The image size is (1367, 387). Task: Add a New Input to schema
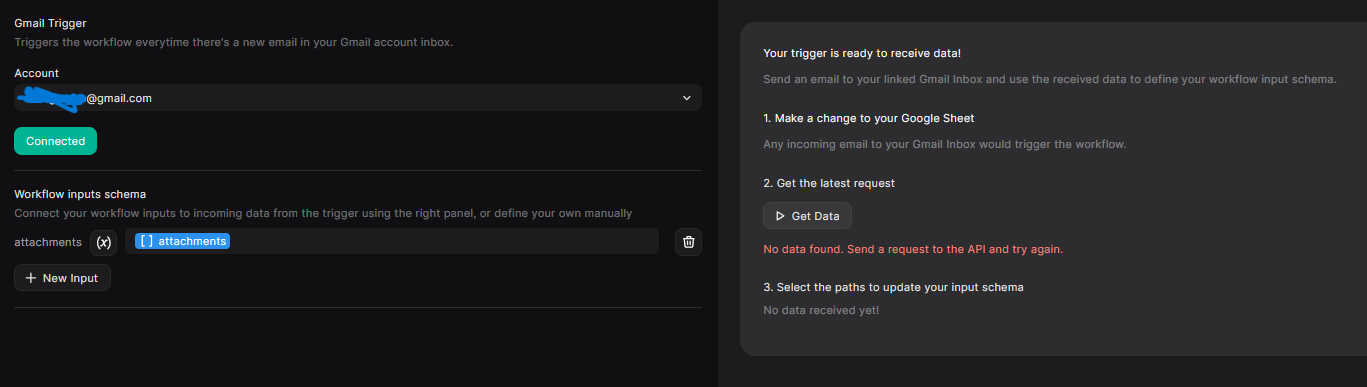(x=62, y=278)
